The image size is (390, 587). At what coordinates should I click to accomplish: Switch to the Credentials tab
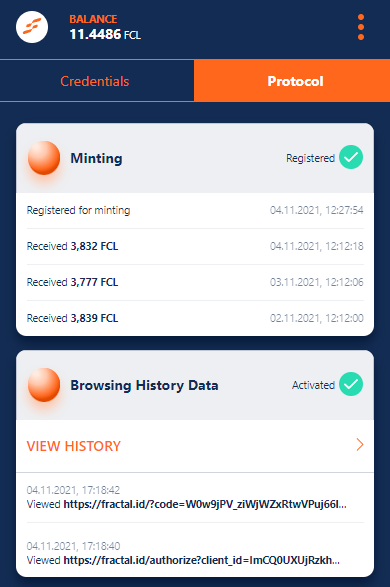[x=95, y=81]
